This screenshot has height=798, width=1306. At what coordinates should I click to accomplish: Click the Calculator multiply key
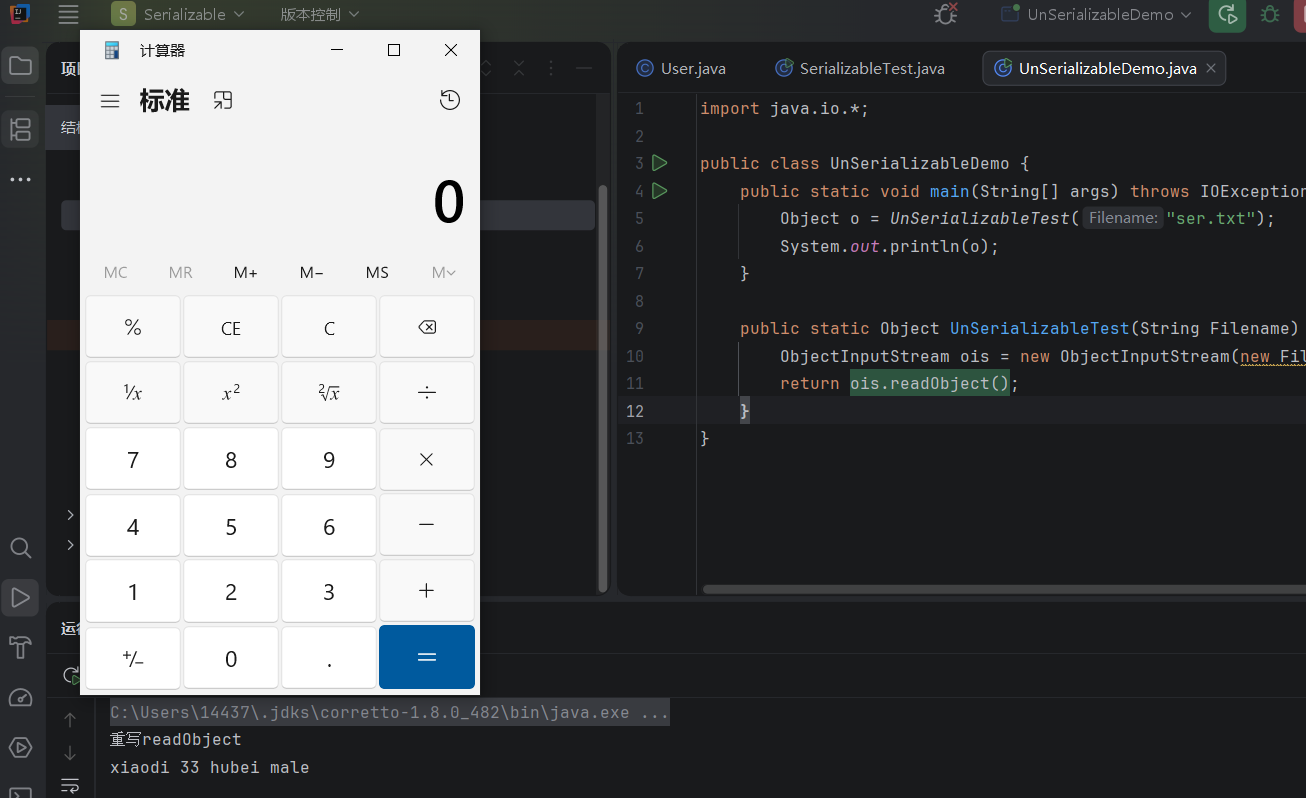click(x=427, y=460)
